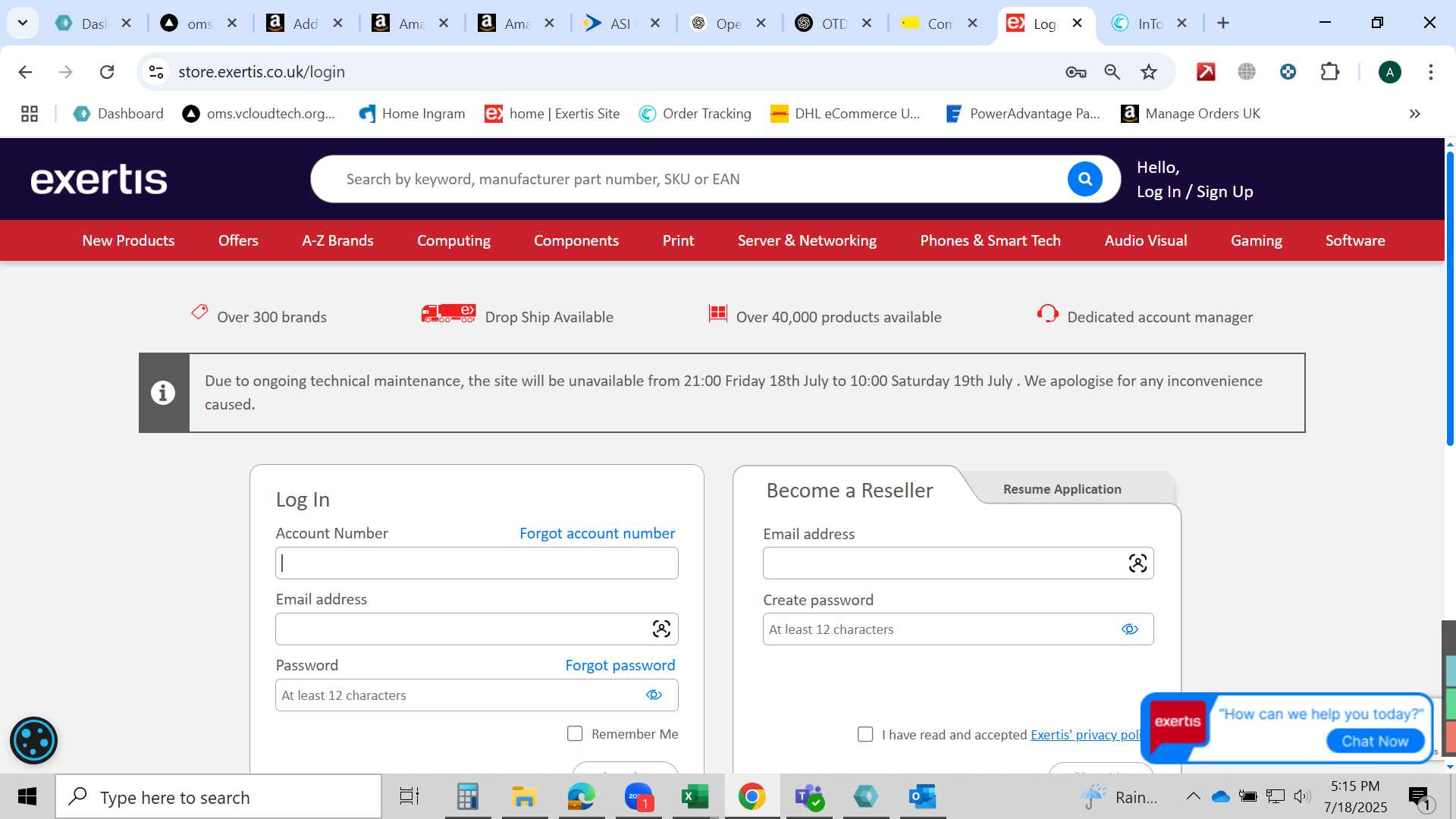The width and height of the screenshot is (1456, 819).
Task: Open the Chrome three-dot menu
Action: [1430, 72]
